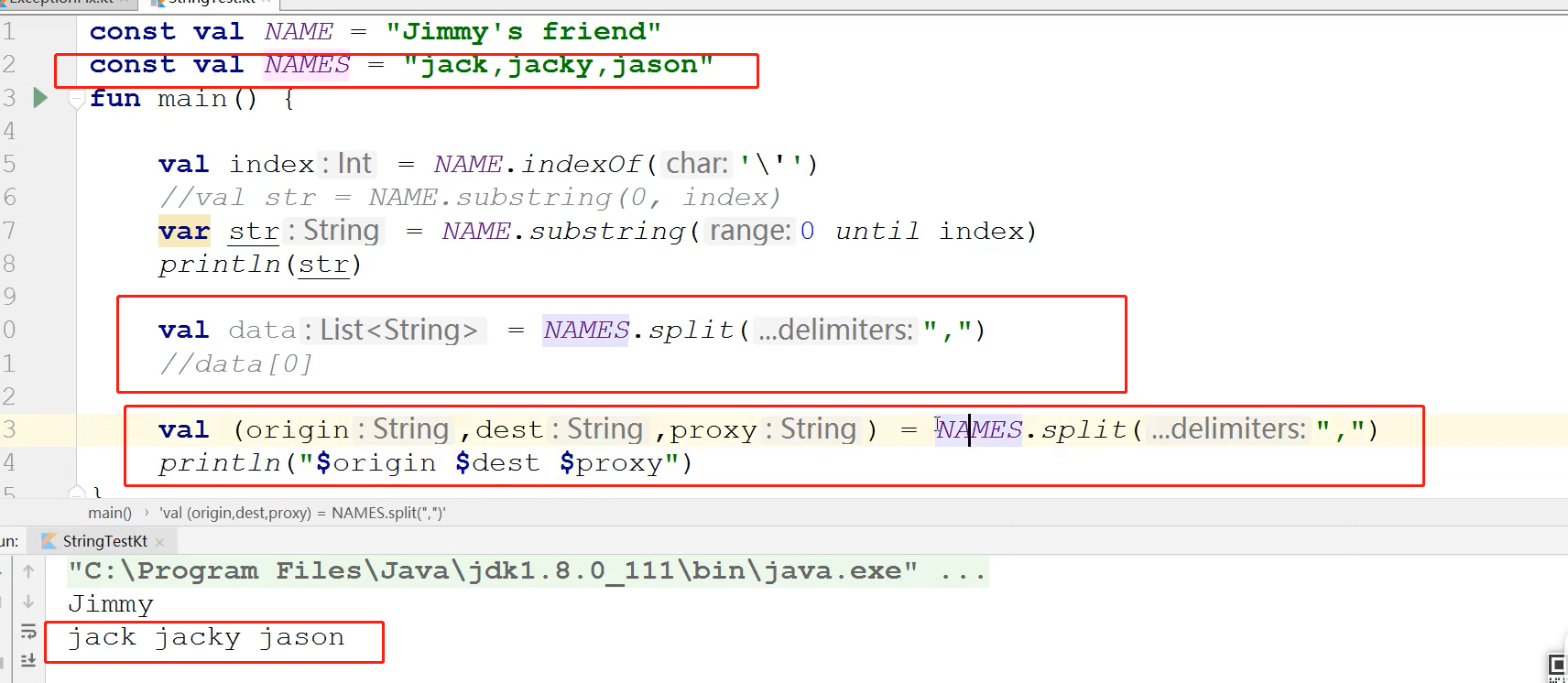
Task: Click the ': String' hint after str
Action: click(333, 231)
